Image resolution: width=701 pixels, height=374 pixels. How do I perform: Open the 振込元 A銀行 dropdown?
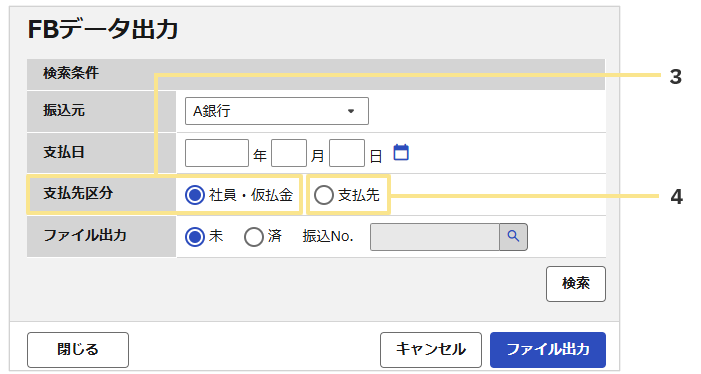tap(277, 111)
